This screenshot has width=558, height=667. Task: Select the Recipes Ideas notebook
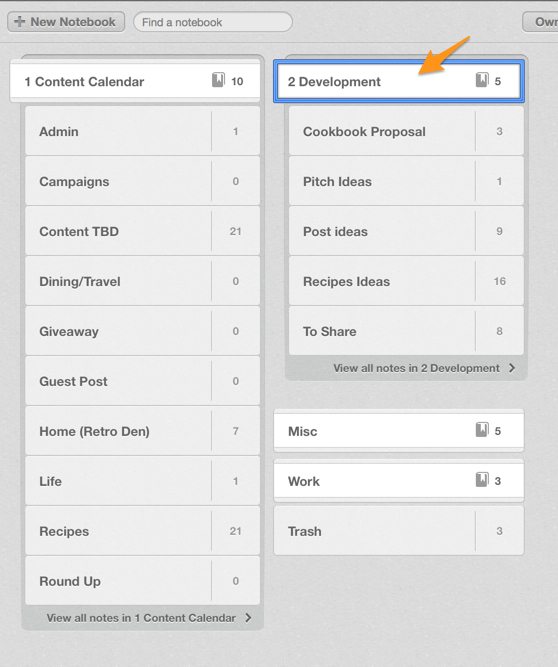click(x=406, y=281)
